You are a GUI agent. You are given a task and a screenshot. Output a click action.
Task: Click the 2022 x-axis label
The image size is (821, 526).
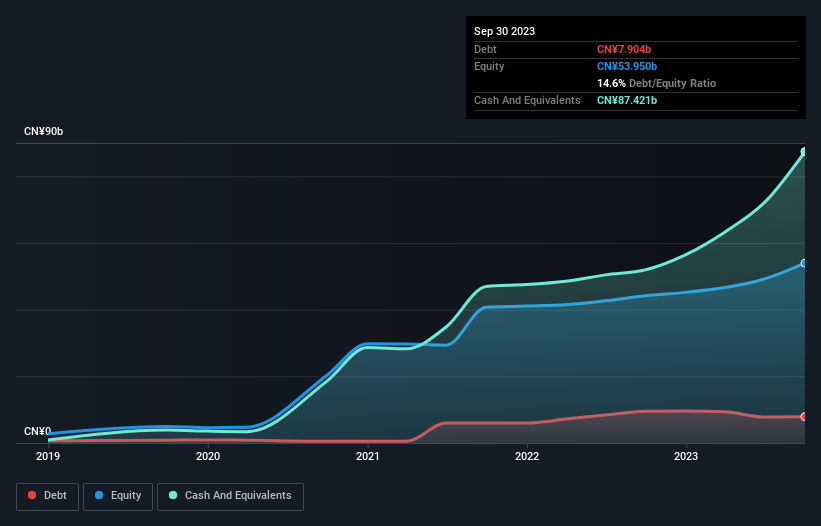pos(527,456)
